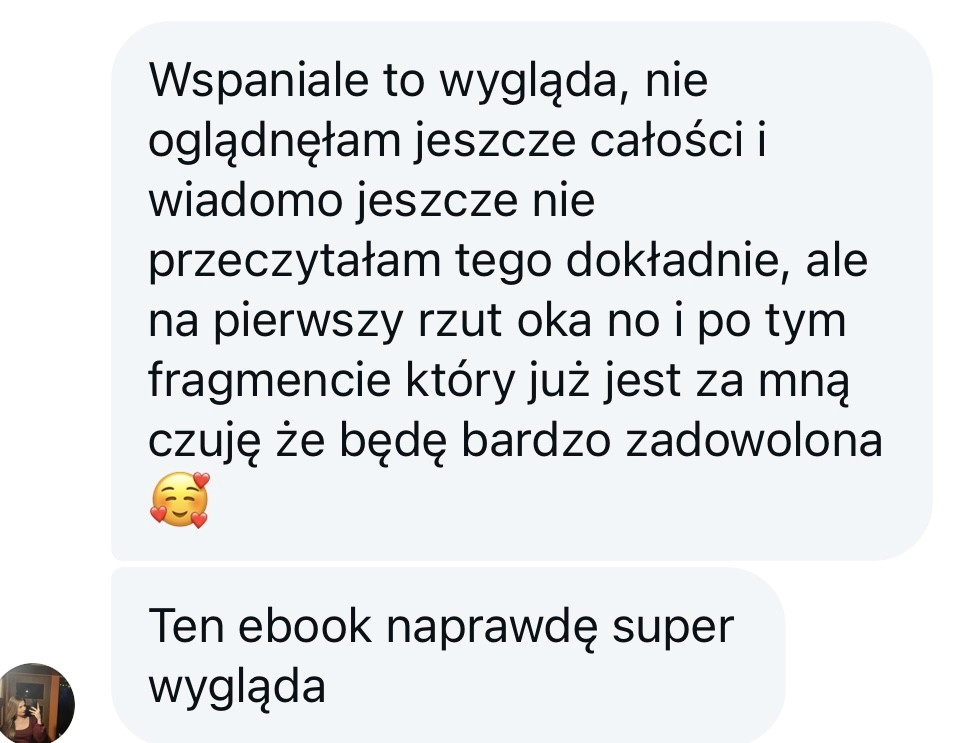Click the word 'fragmencie' in the message
Viewport: 964px width, 743px height.
click(x=270, y=382)
